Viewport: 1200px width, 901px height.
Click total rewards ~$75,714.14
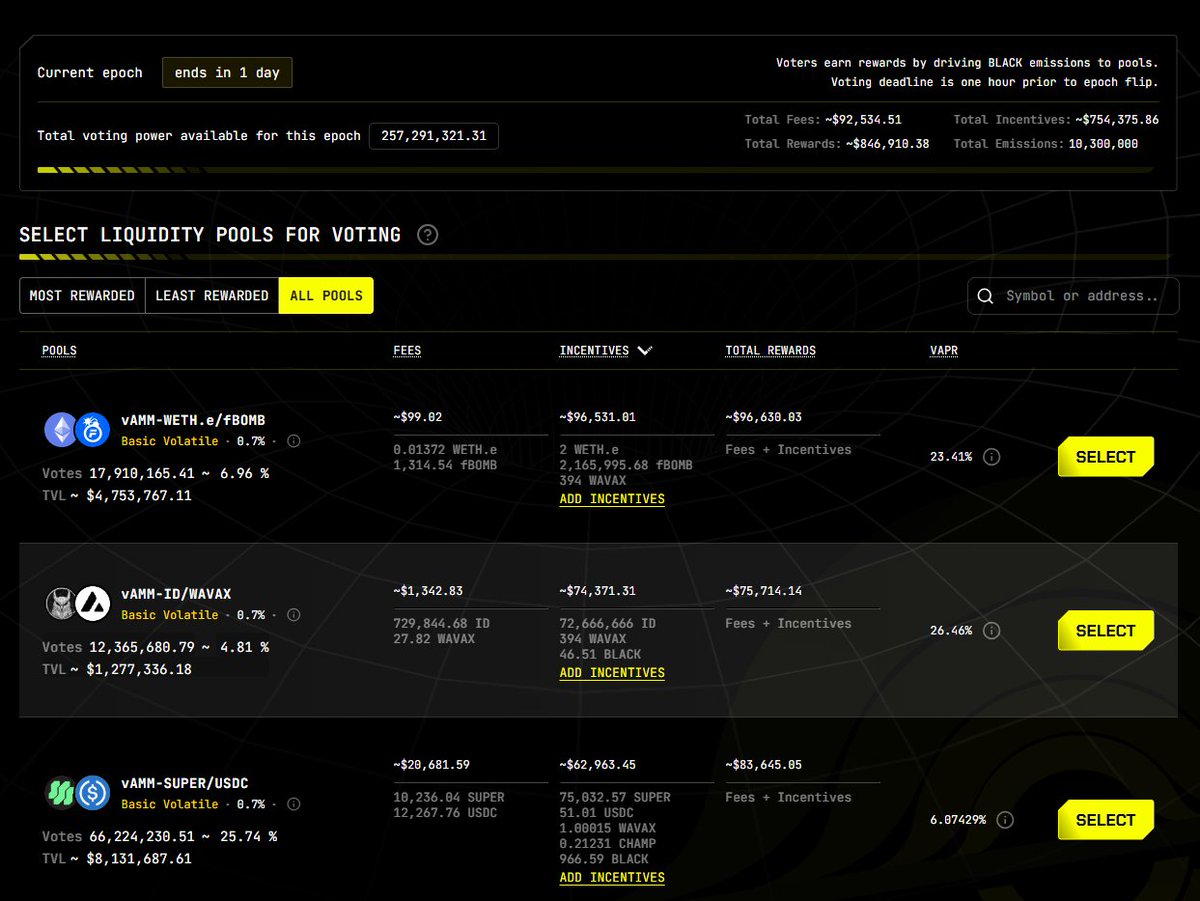pos(763,591)
